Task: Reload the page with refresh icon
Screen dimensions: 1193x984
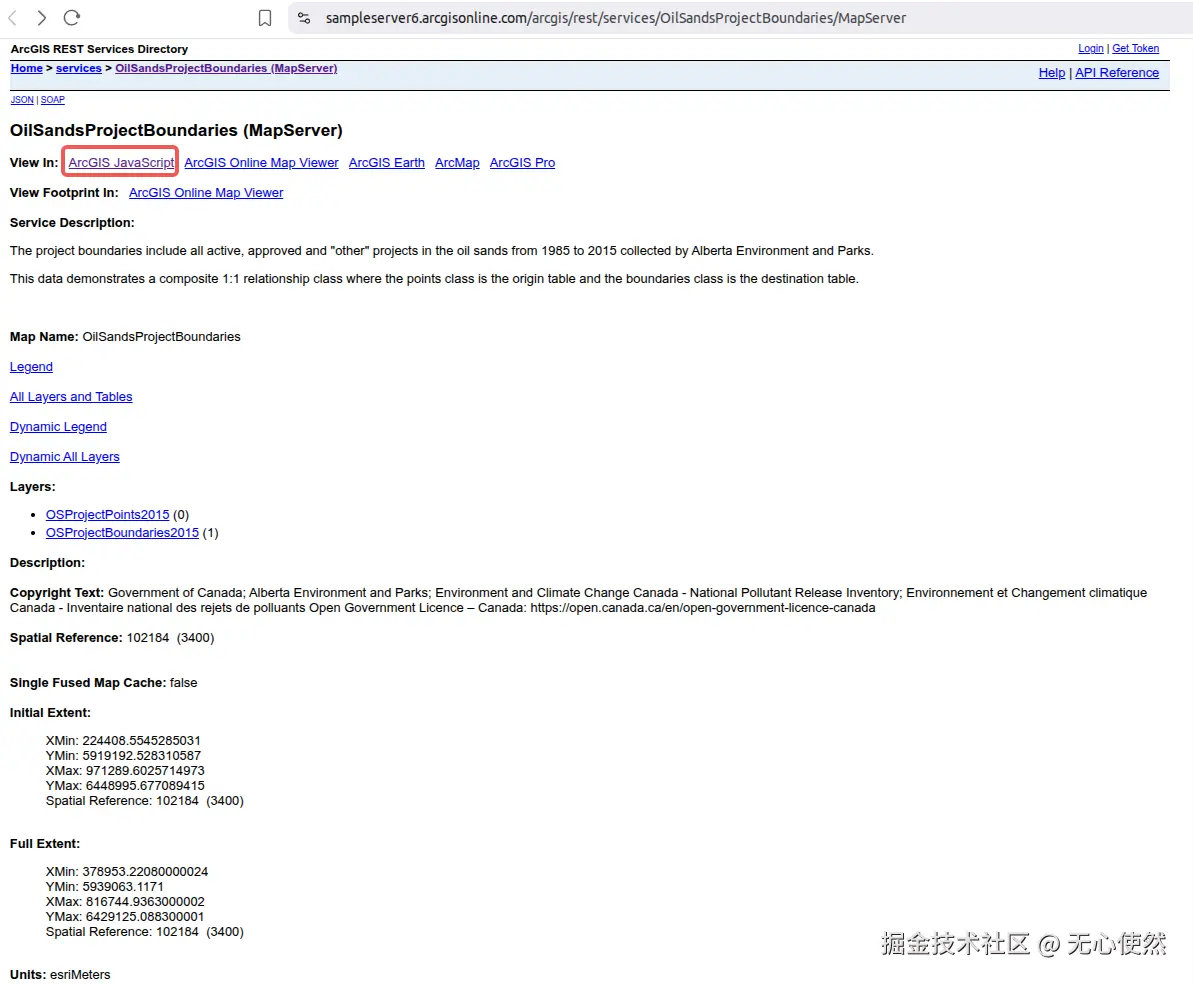Action: click(72, 18)
